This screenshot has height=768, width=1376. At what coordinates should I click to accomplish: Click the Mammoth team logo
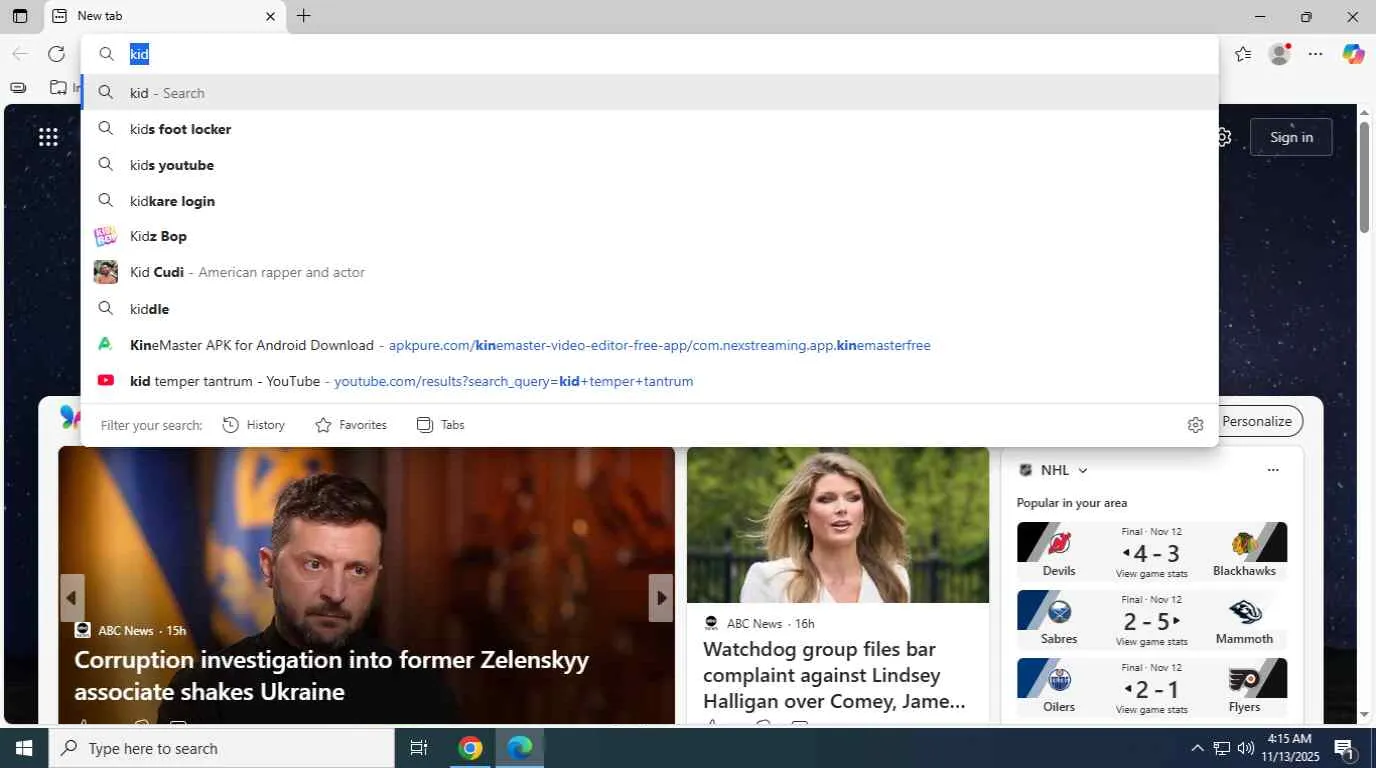coord(1244,611)
